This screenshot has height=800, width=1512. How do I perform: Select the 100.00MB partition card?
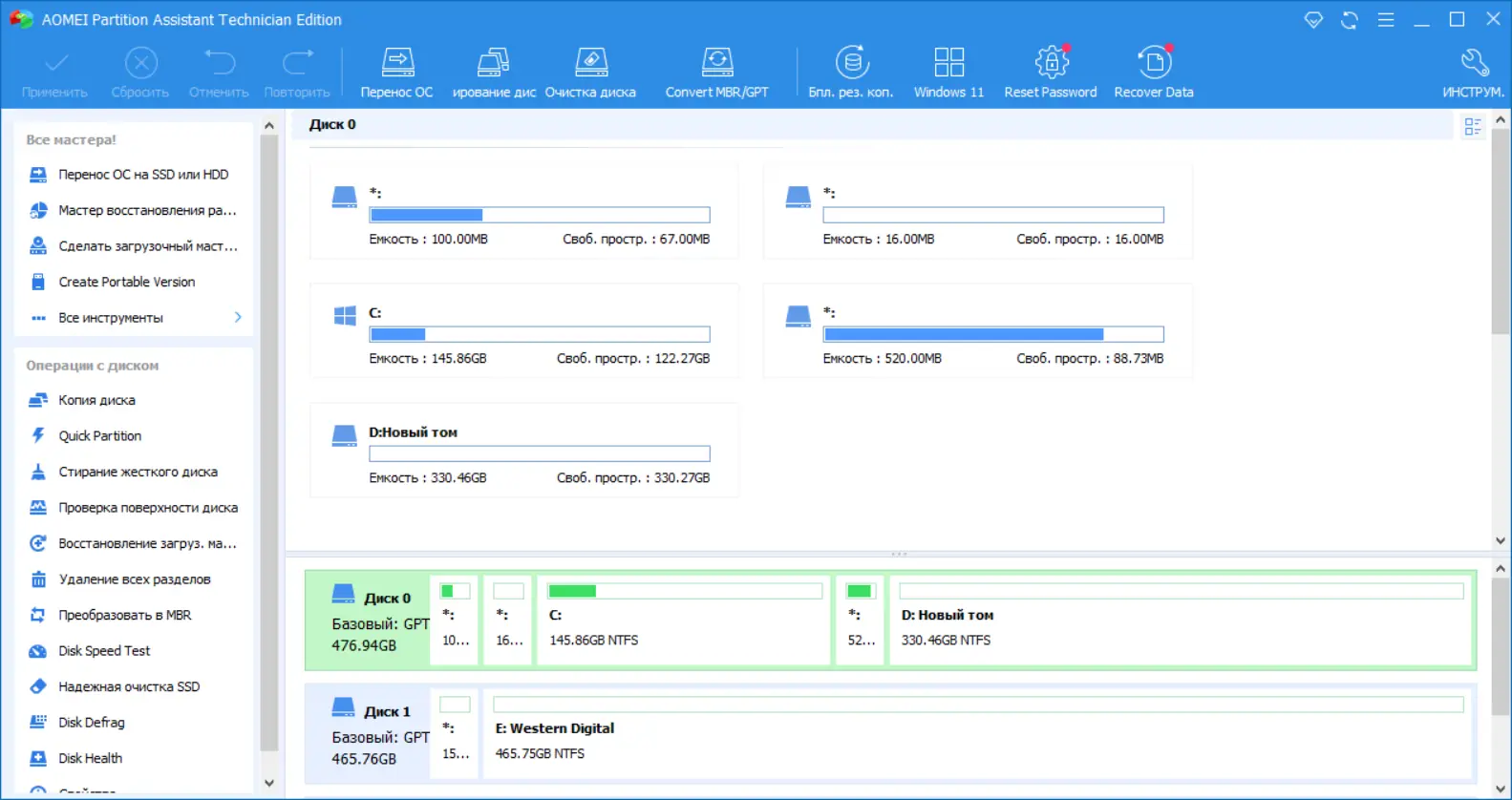coord(524,212)
